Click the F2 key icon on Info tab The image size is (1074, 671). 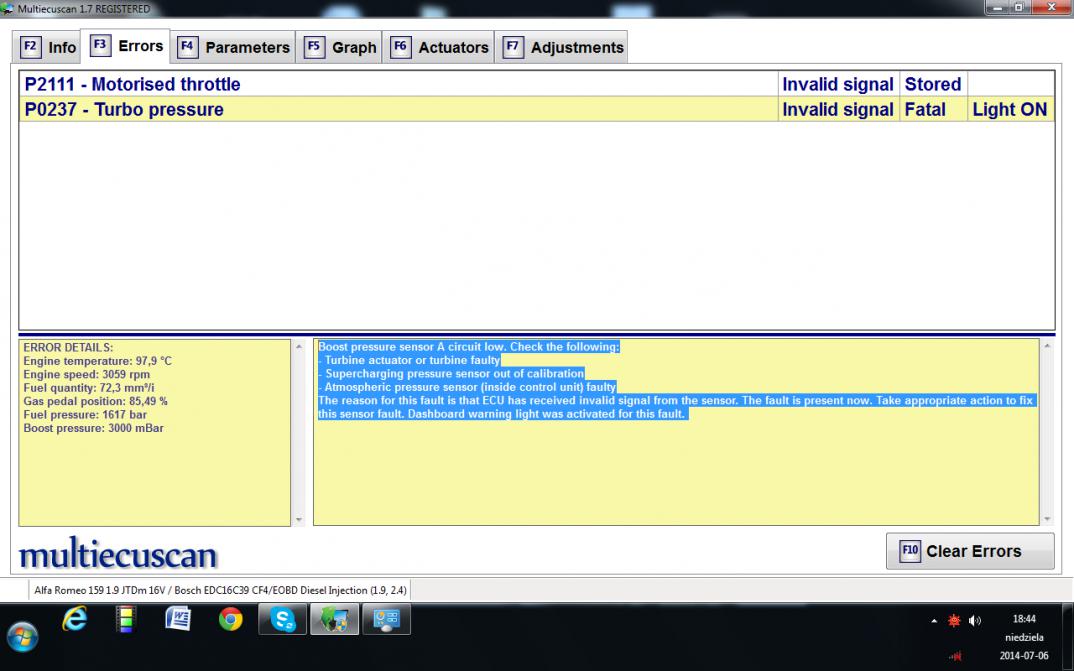(x=30, y=47)
